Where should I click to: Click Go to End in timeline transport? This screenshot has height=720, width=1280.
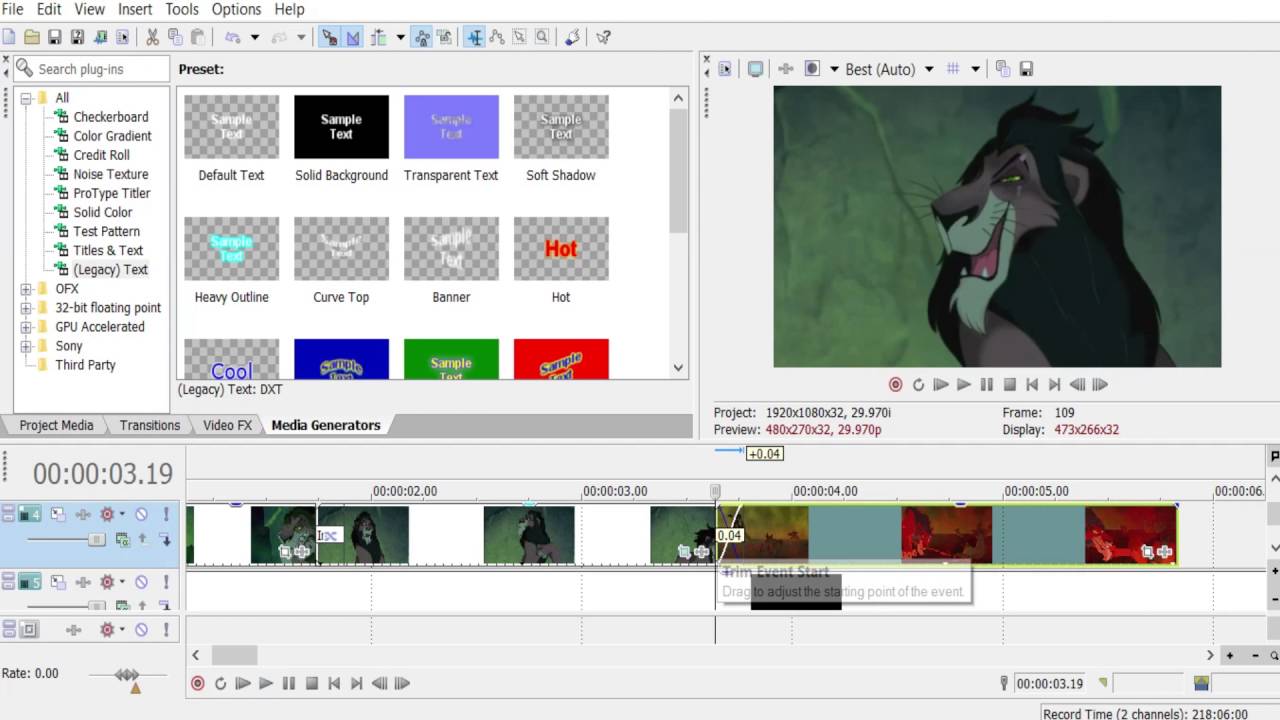[x=356, y=683]
